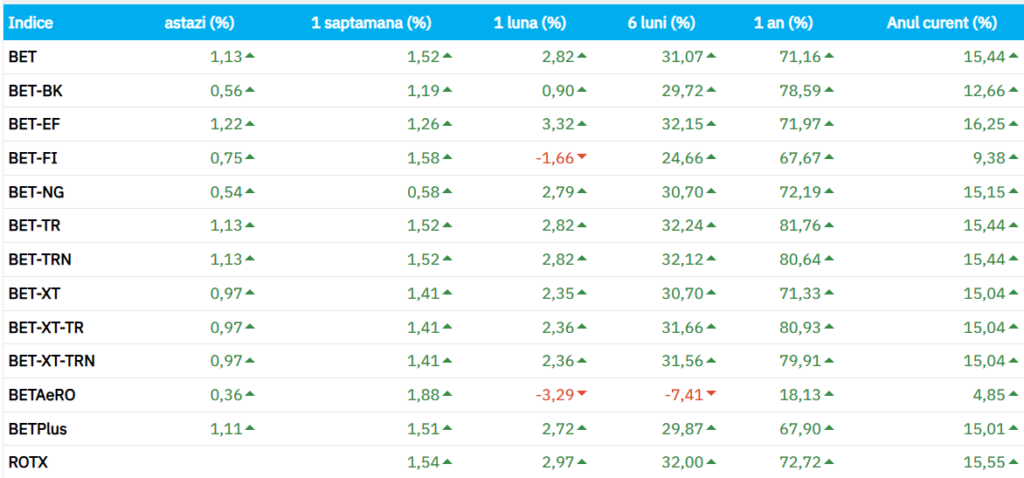
Task: Open the BETAeRO index row label
Action: coord(41,395)
